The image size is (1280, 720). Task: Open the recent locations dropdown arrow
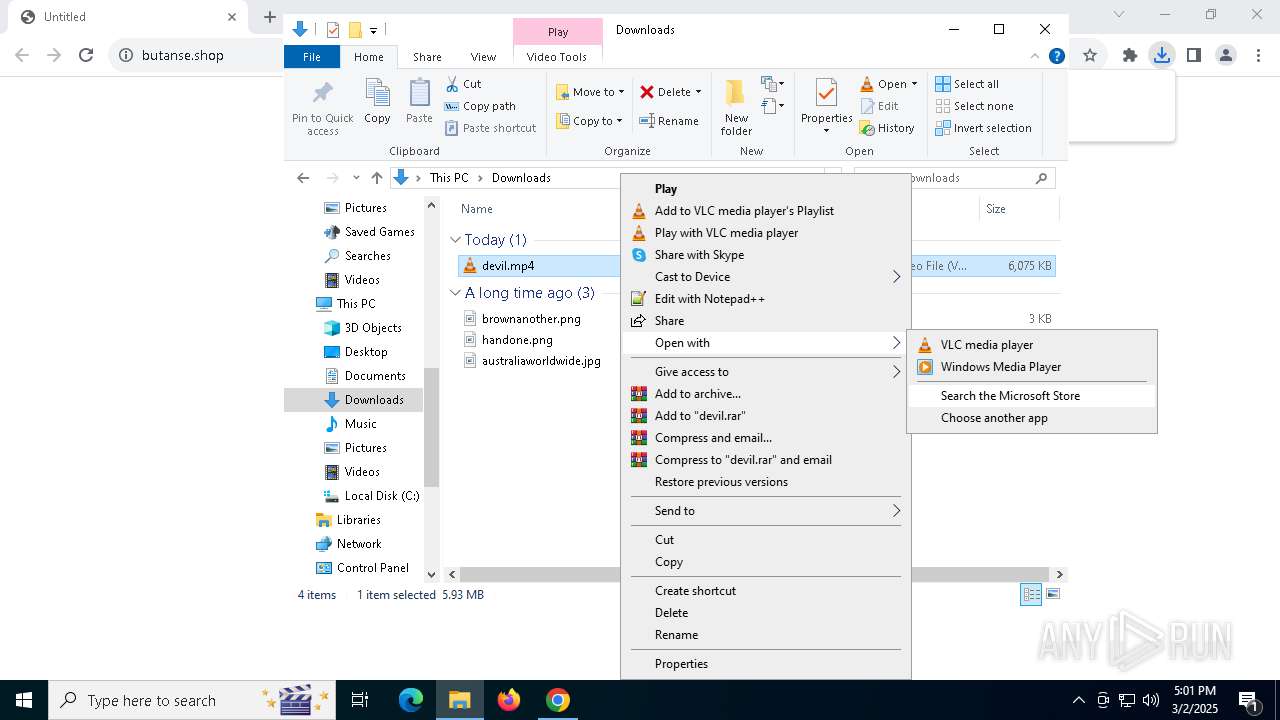click(356, 178)
